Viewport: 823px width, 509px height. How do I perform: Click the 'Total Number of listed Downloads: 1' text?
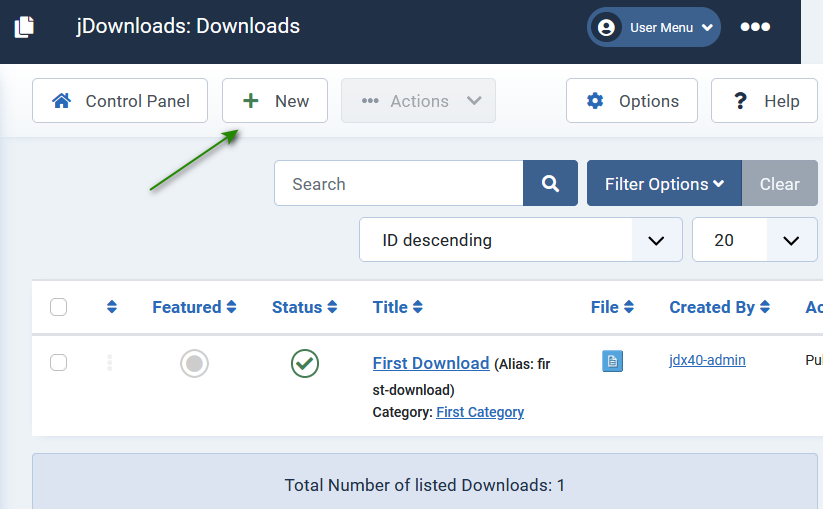[x=425, y=485]
